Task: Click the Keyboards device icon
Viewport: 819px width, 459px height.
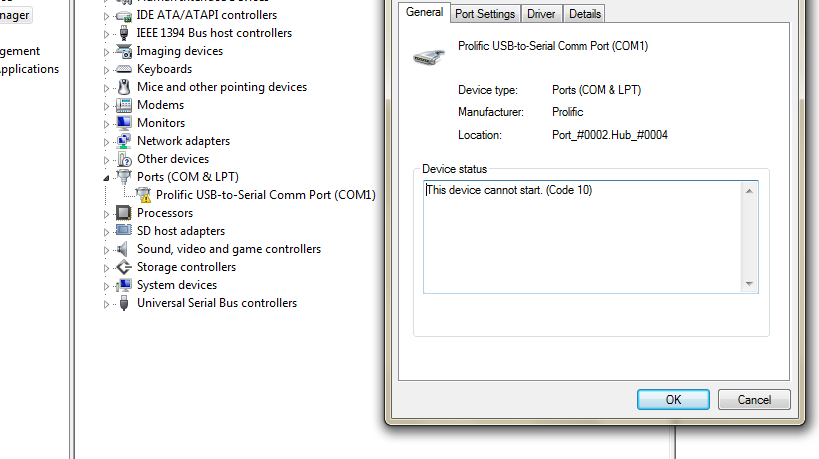Action: coord(124,69)
